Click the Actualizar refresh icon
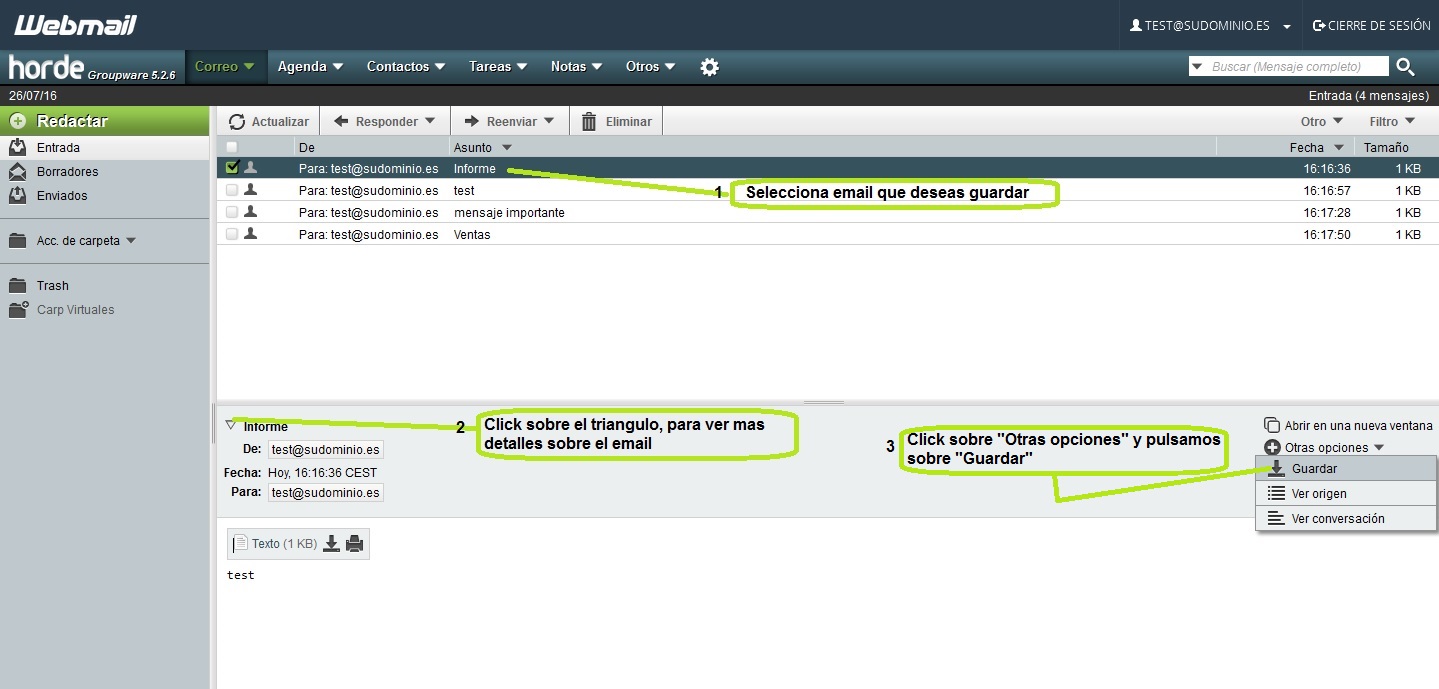 237,120
